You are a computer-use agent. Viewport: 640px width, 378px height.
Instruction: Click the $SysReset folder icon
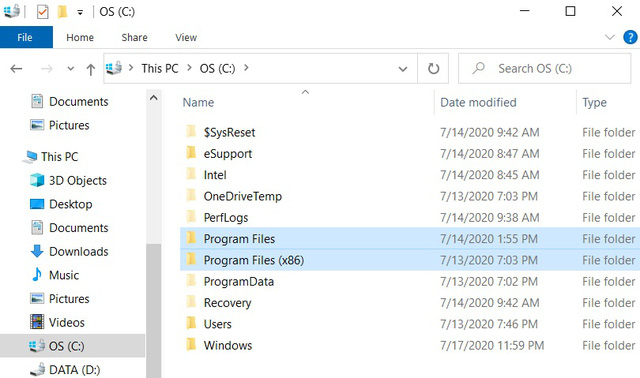(191, 131)
